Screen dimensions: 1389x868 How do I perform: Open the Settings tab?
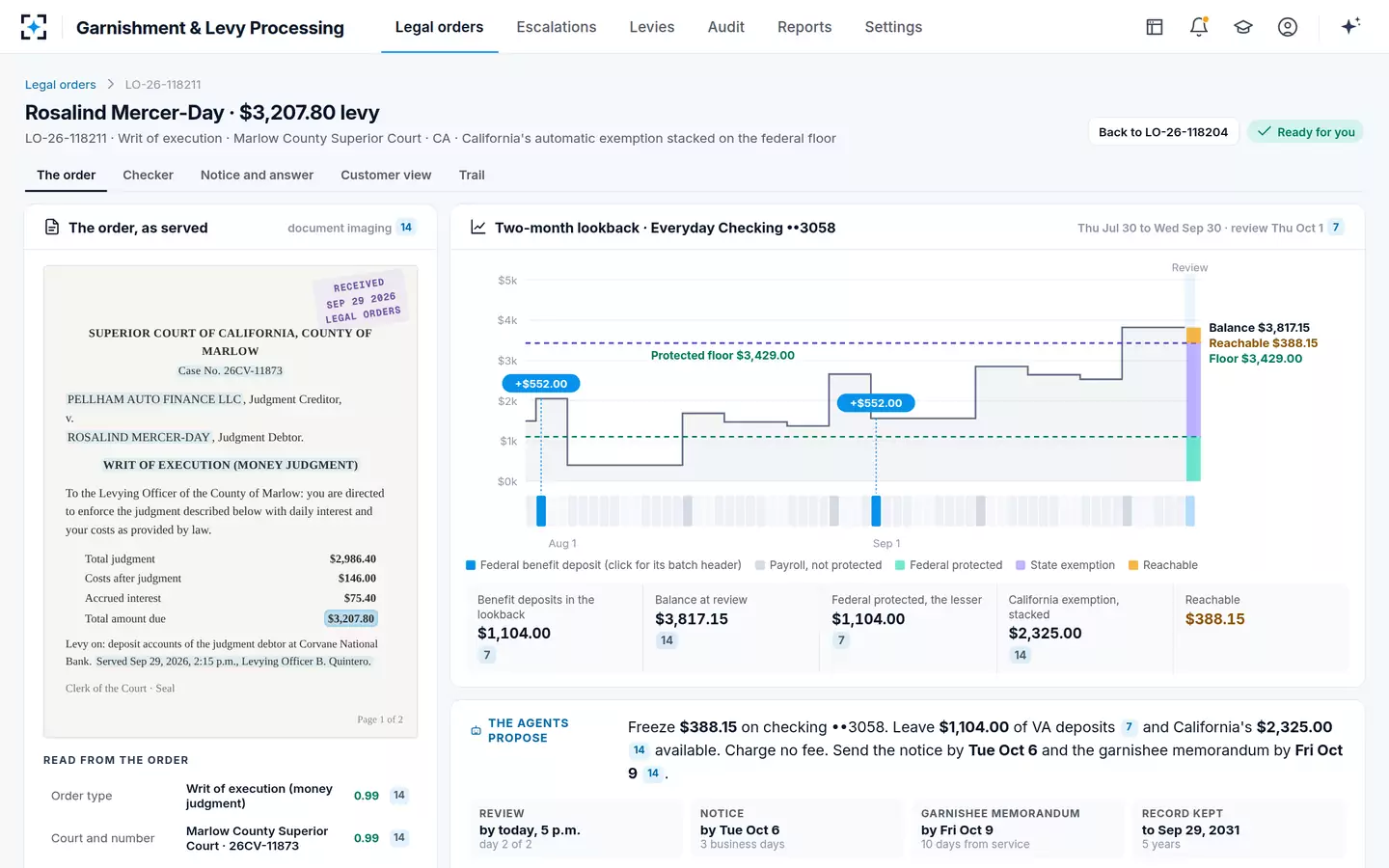893,27
